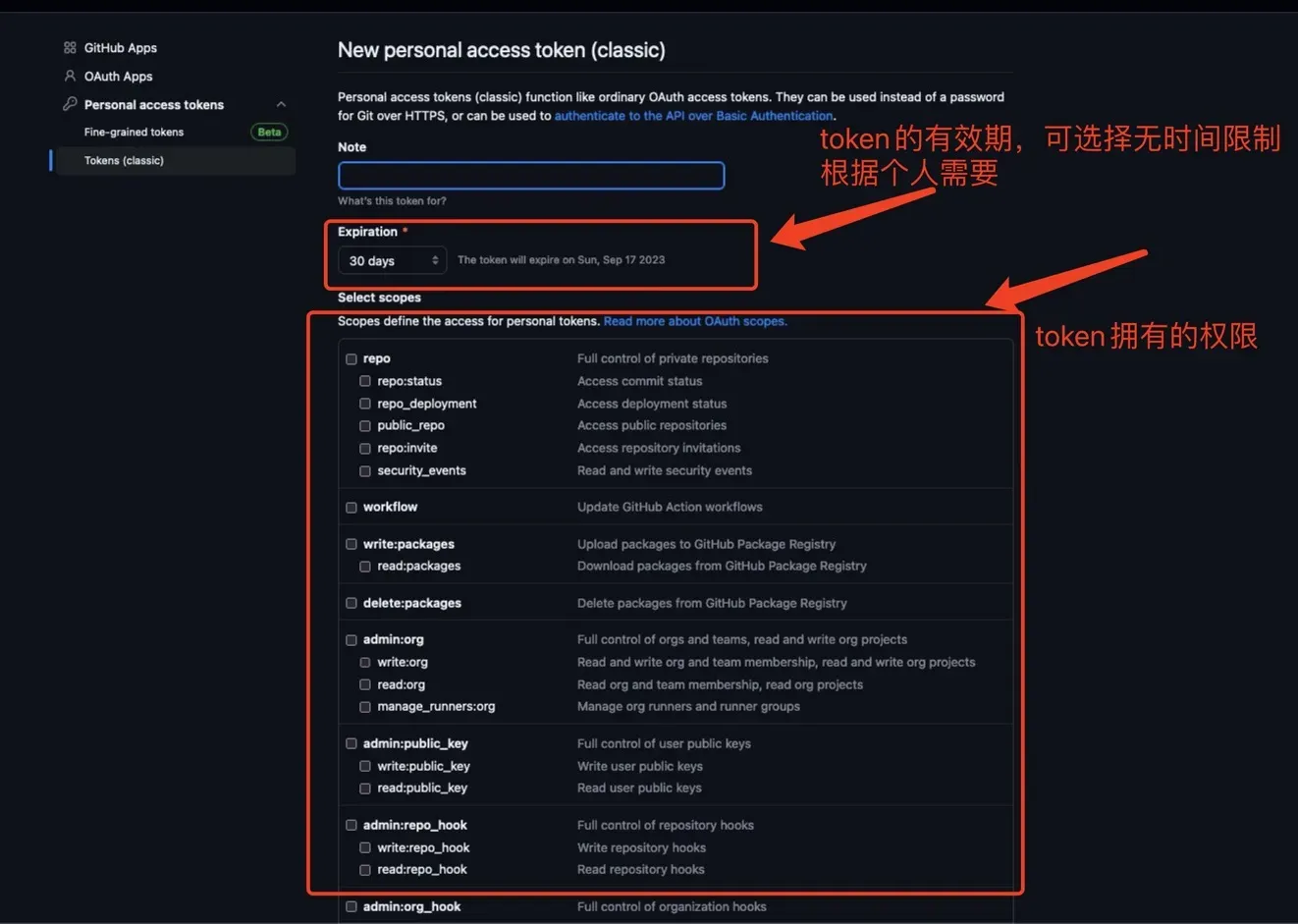
Task: Click the 'Update GitHub Action workflows' description
Action: pos(670,507)
